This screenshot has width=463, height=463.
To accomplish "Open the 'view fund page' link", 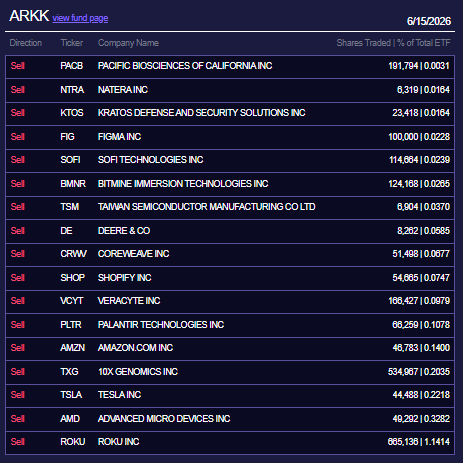I will [80, 18].
